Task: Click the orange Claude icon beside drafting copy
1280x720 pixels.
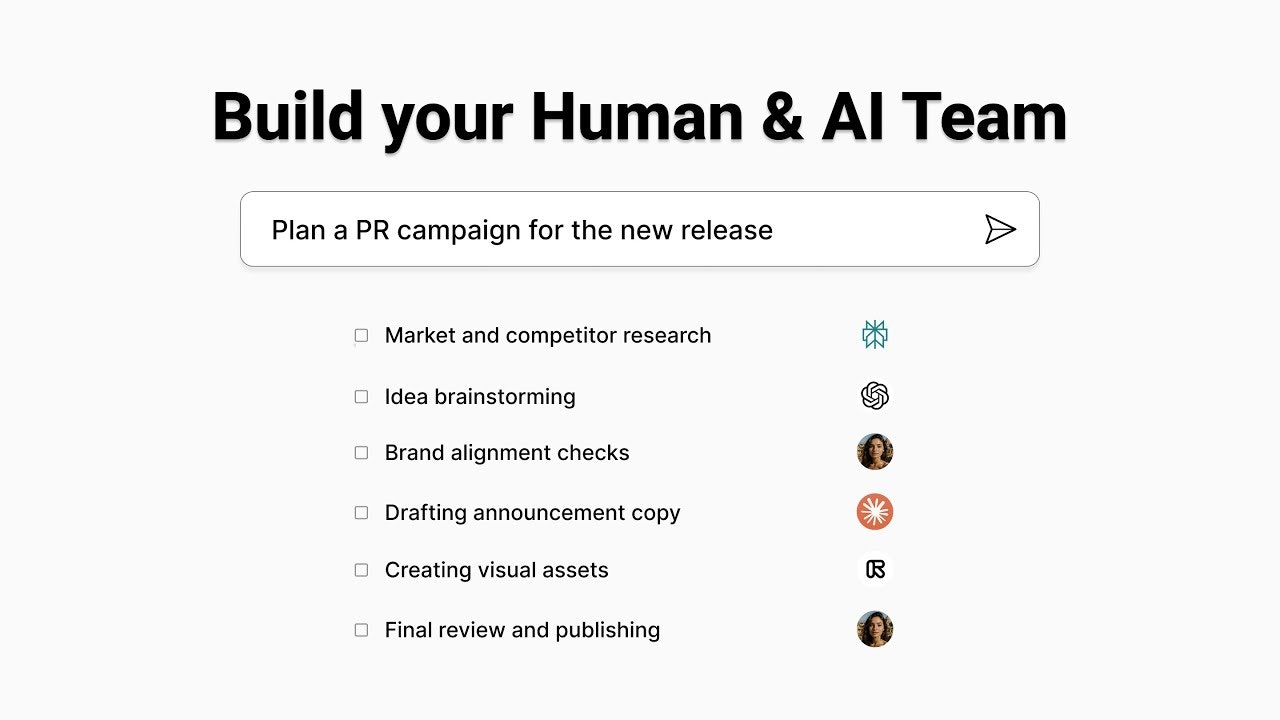Action: point(875,512)
